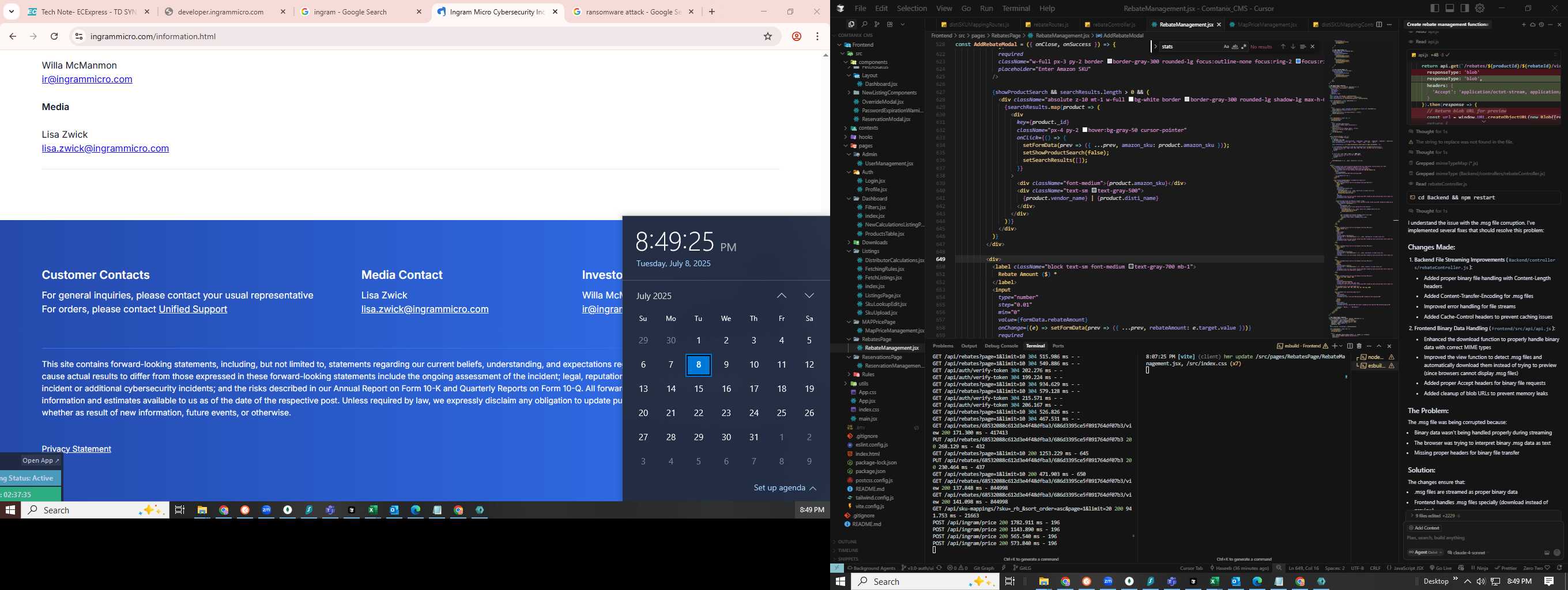Open the Source Control view in Cursor
This screenshot has height=590, width=1568.
(x=877, y=24)
